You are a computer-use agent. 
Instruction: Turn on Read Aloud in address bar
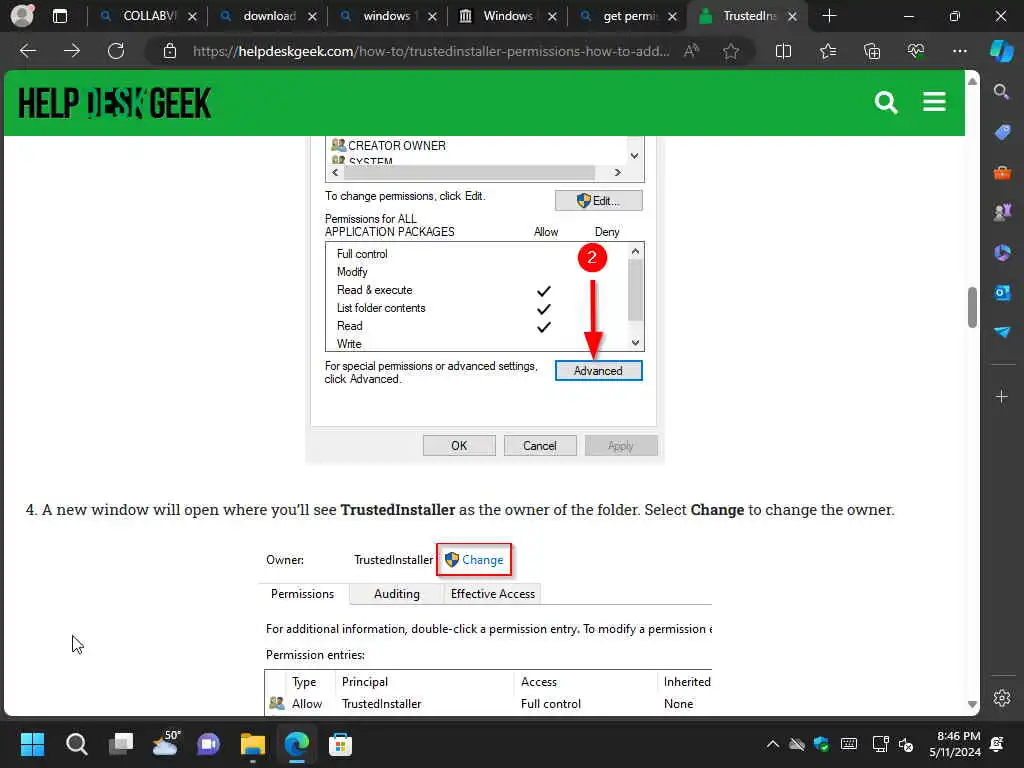tap(691, 51)
